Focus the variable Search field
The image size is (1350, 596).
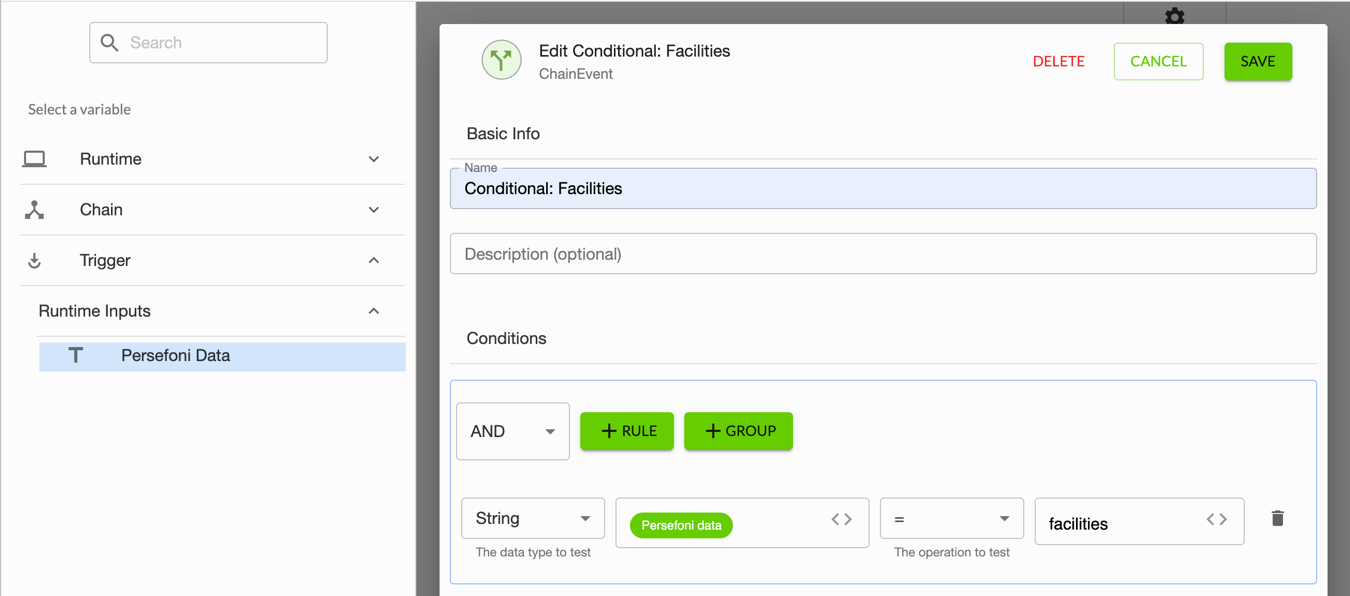(208, 43)
